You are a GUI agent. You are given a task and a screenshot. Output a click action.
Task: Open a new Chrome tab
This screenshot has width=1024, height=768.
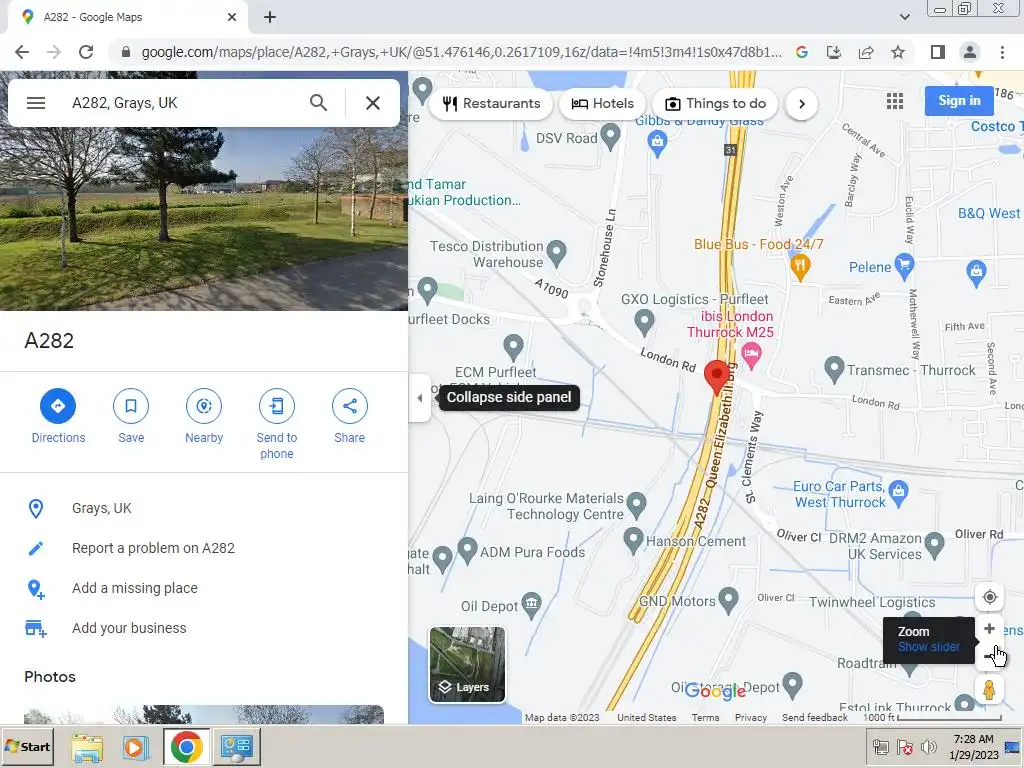coord(270,17)
